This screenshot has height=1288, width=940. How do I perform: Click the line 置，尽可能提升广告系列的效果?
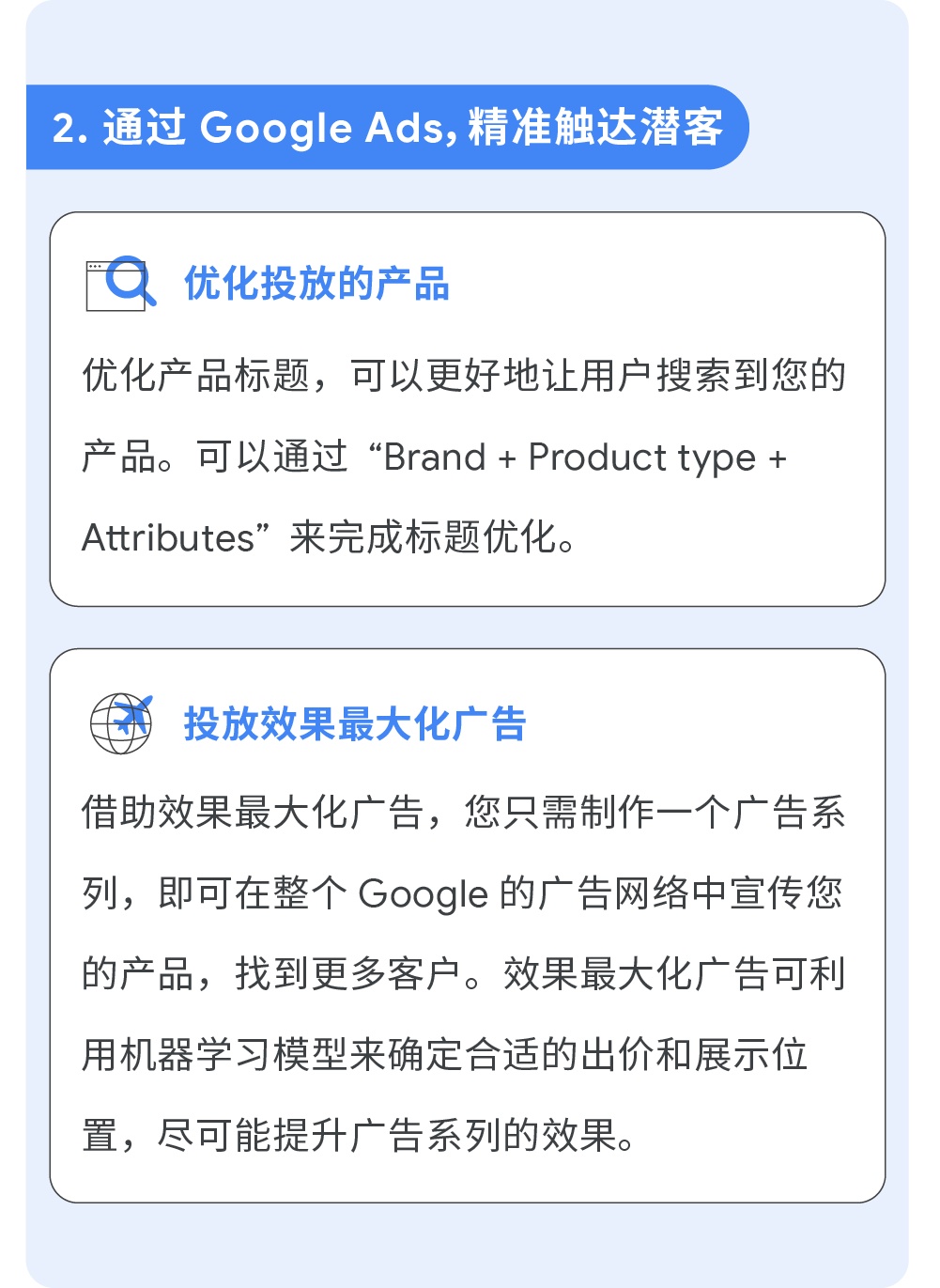(x=359, y=1136)
